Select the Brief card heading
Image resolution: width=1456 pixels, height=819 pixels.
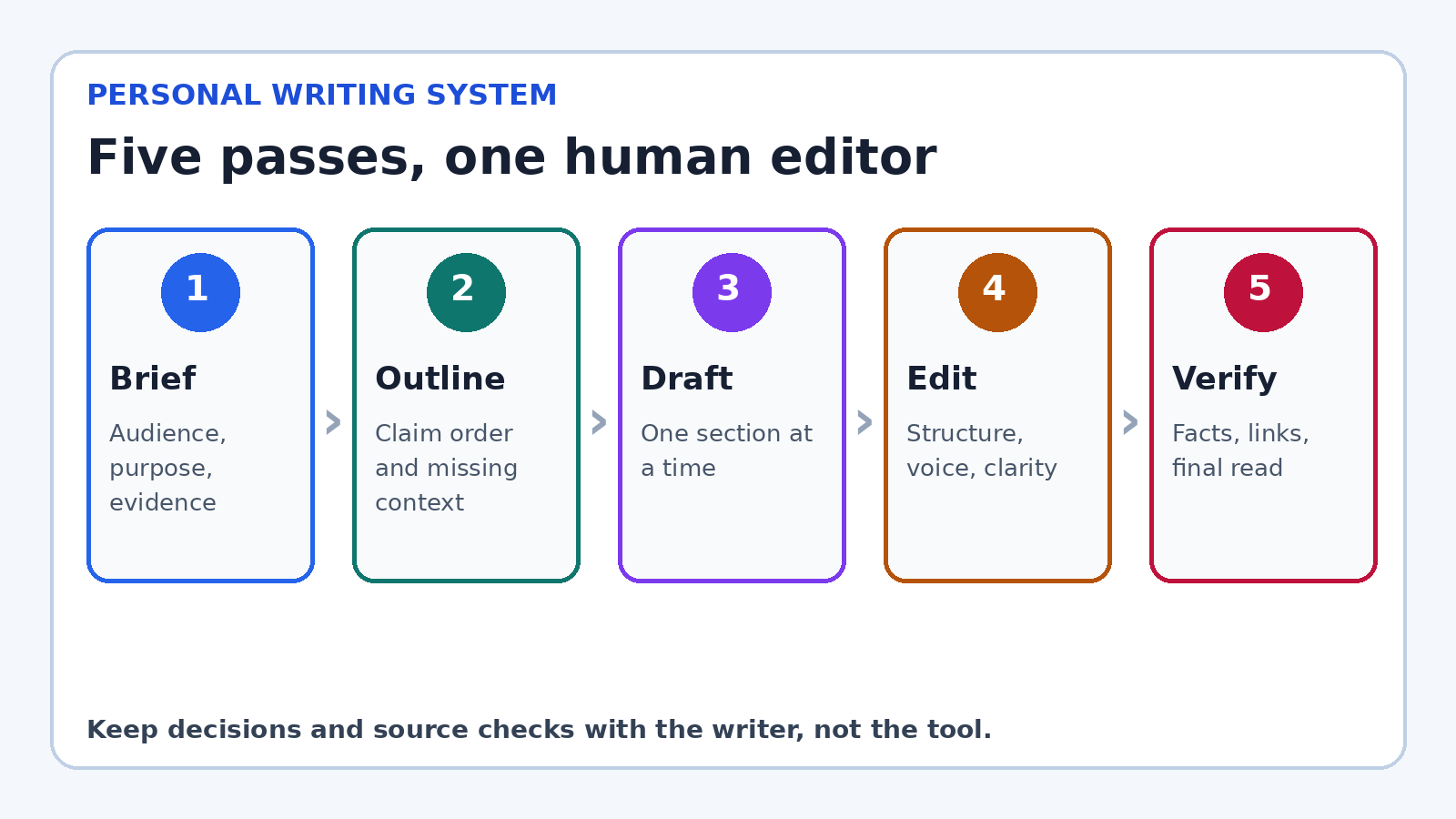pos(153,379)
